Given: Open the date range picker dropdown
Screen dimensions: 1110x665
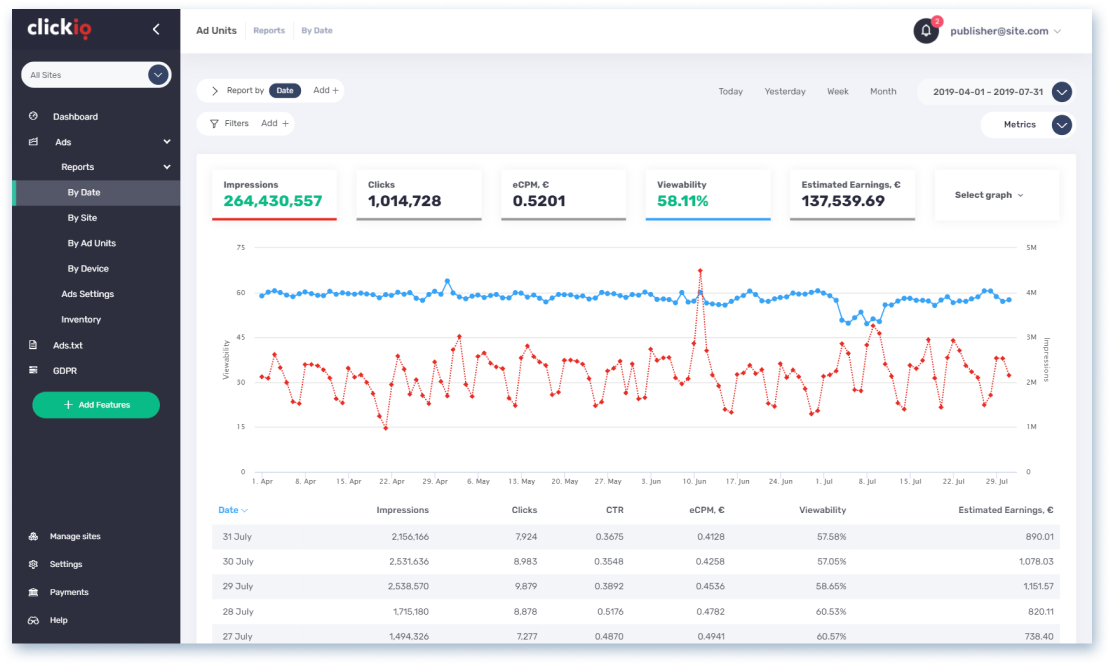Looking at the screenshot, I should pos(1062,92).
